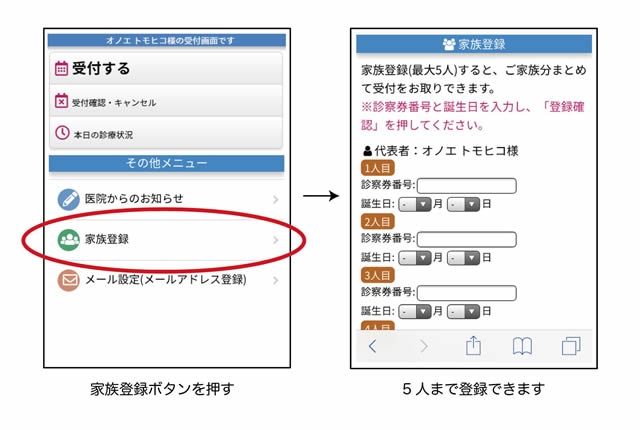Tap the Safari back arrow
Image resolution: width=640 pixels, height=430 pixels.
(x=372, y=346)
